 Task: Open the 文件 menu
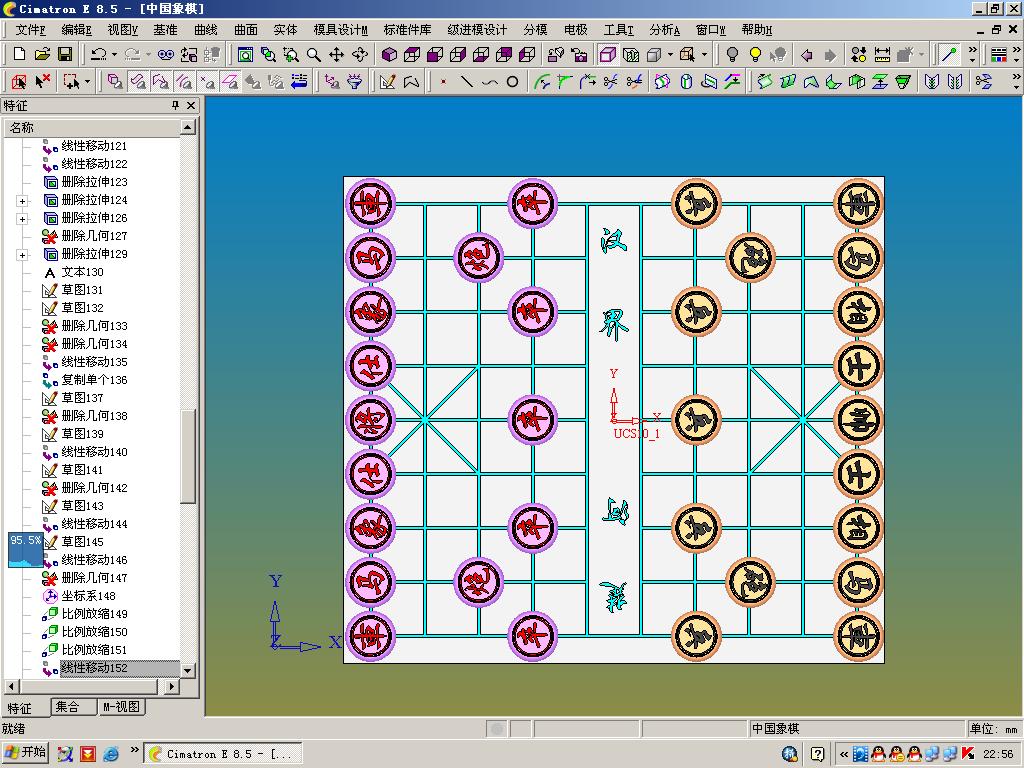point(30,30)
